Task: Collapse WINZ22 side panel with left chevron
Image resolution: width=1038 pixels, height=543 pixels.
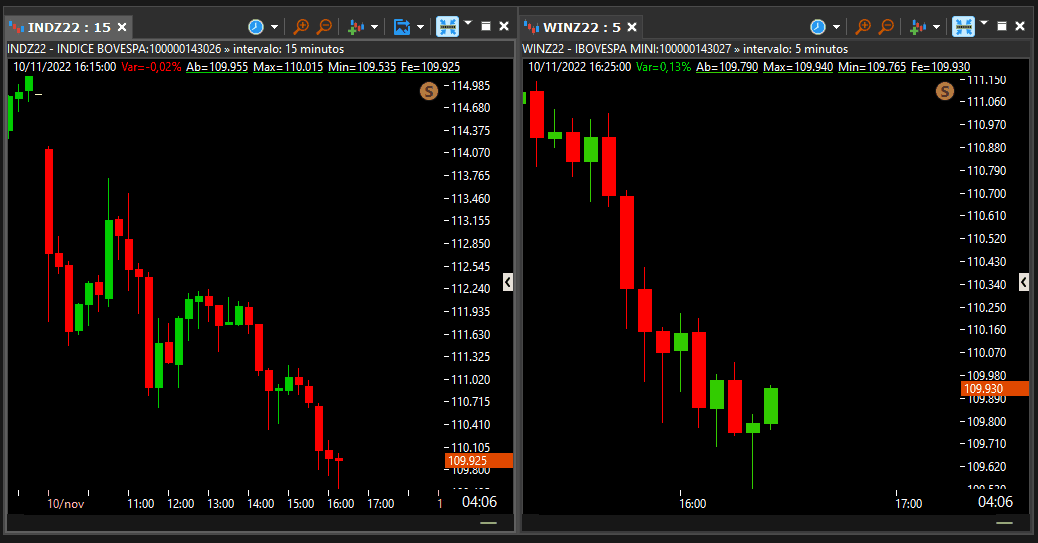Action: click(1023, 282)
